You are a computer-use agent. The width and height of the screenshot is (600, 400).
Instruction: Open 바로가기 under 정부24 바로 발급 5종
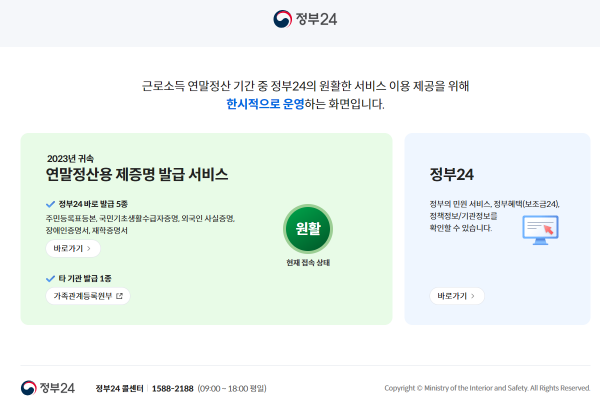[73, 249]
